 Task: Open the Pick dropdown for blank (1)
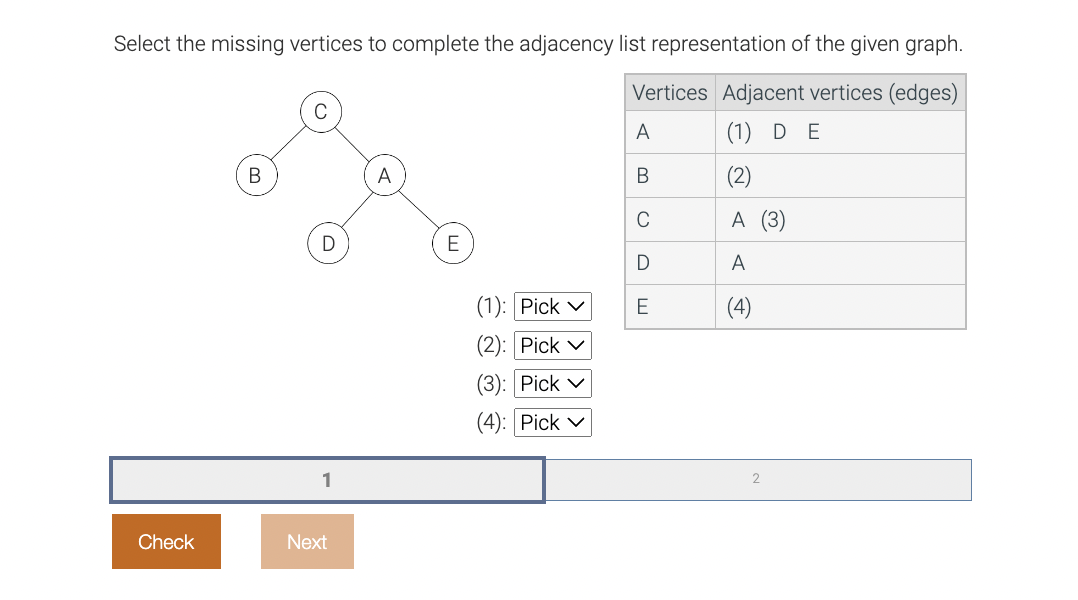[552, 306]
